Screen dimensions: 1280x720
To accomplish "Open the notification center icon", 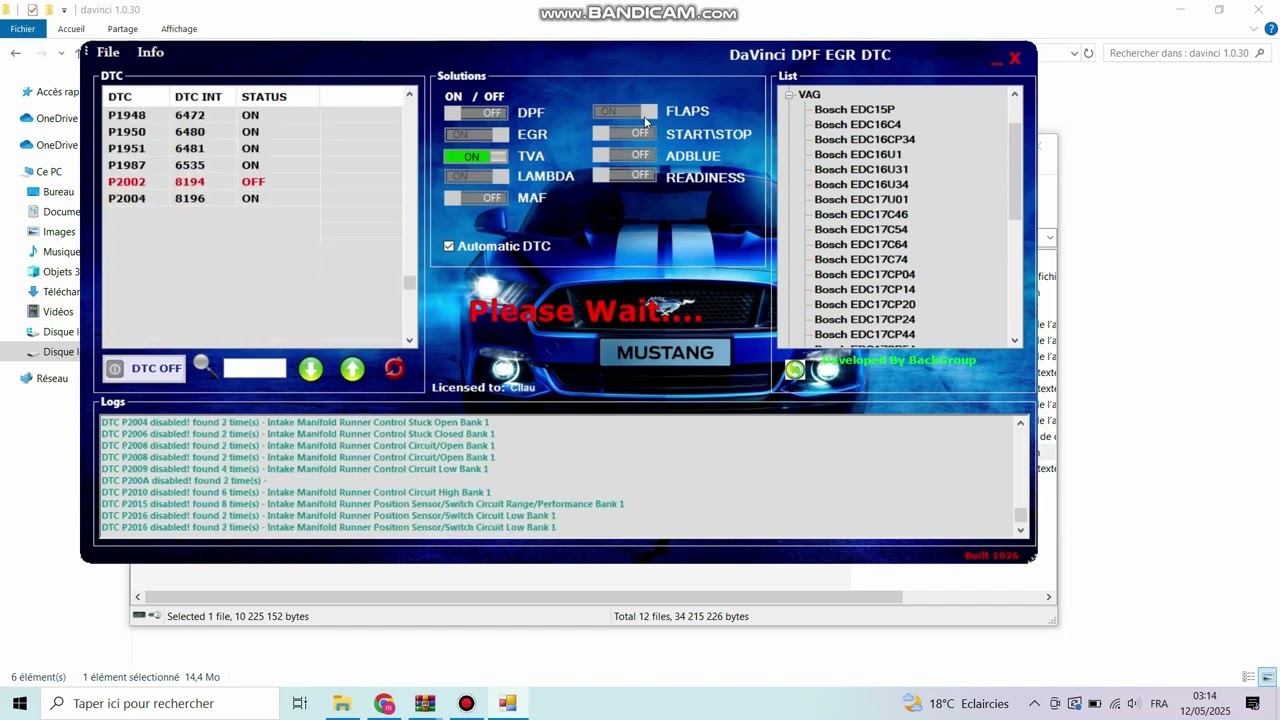I will click(1253, 703).
